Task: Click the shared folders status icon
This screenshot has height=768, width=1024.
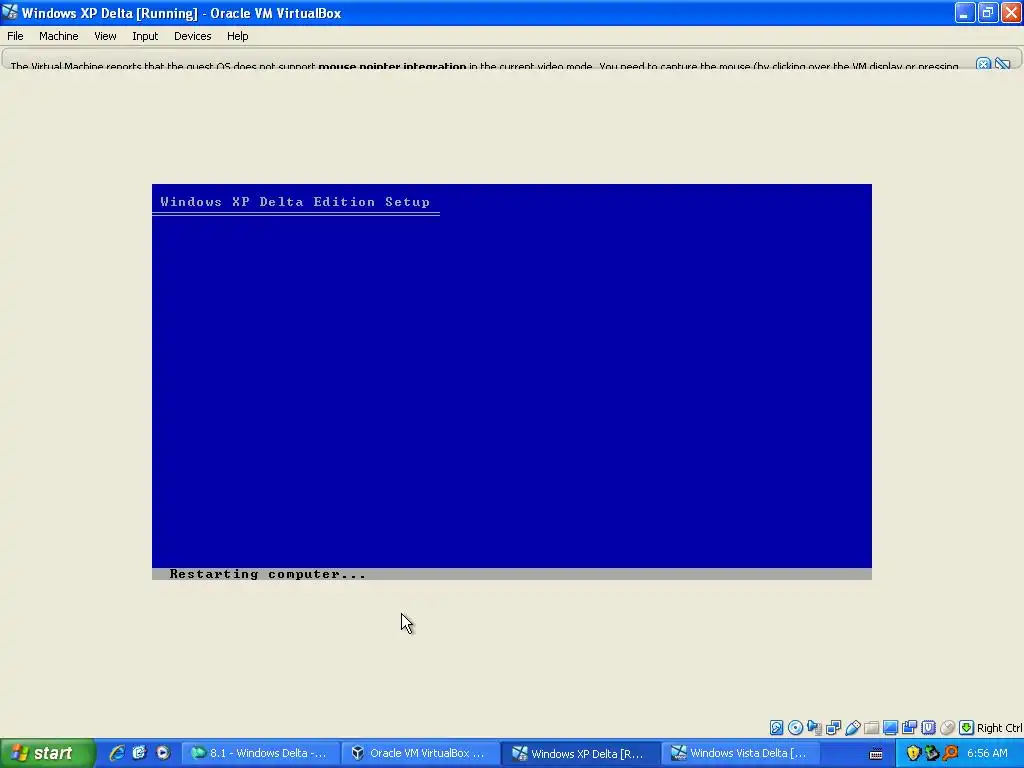Action: (871, 728)
